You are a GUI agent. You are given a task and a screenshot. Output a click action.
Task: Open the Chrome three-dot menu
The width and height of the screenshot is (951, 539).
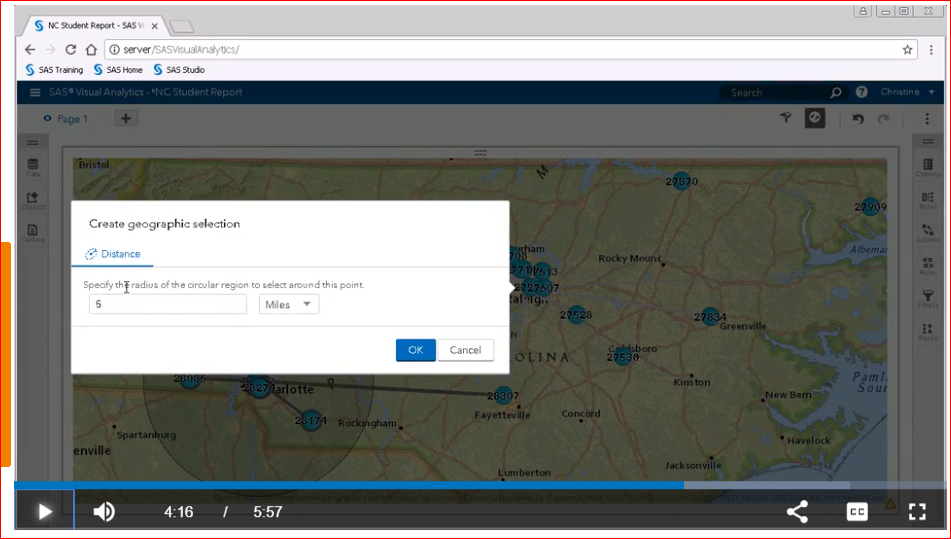(x=931, y=50)
